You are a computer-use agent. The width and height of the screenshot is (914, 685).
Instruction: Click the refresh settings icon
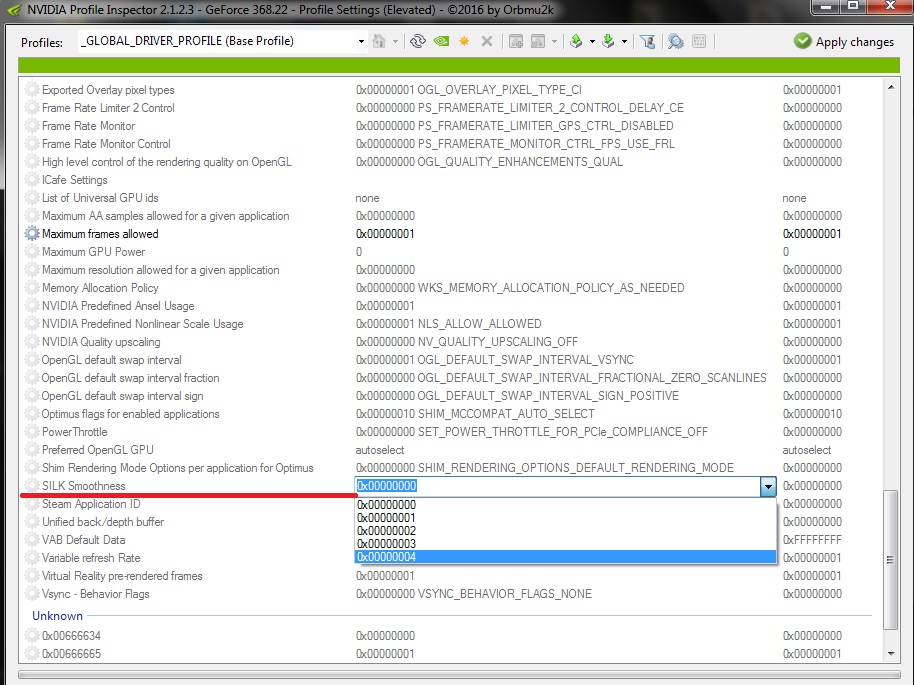click(x=418, y=41)
